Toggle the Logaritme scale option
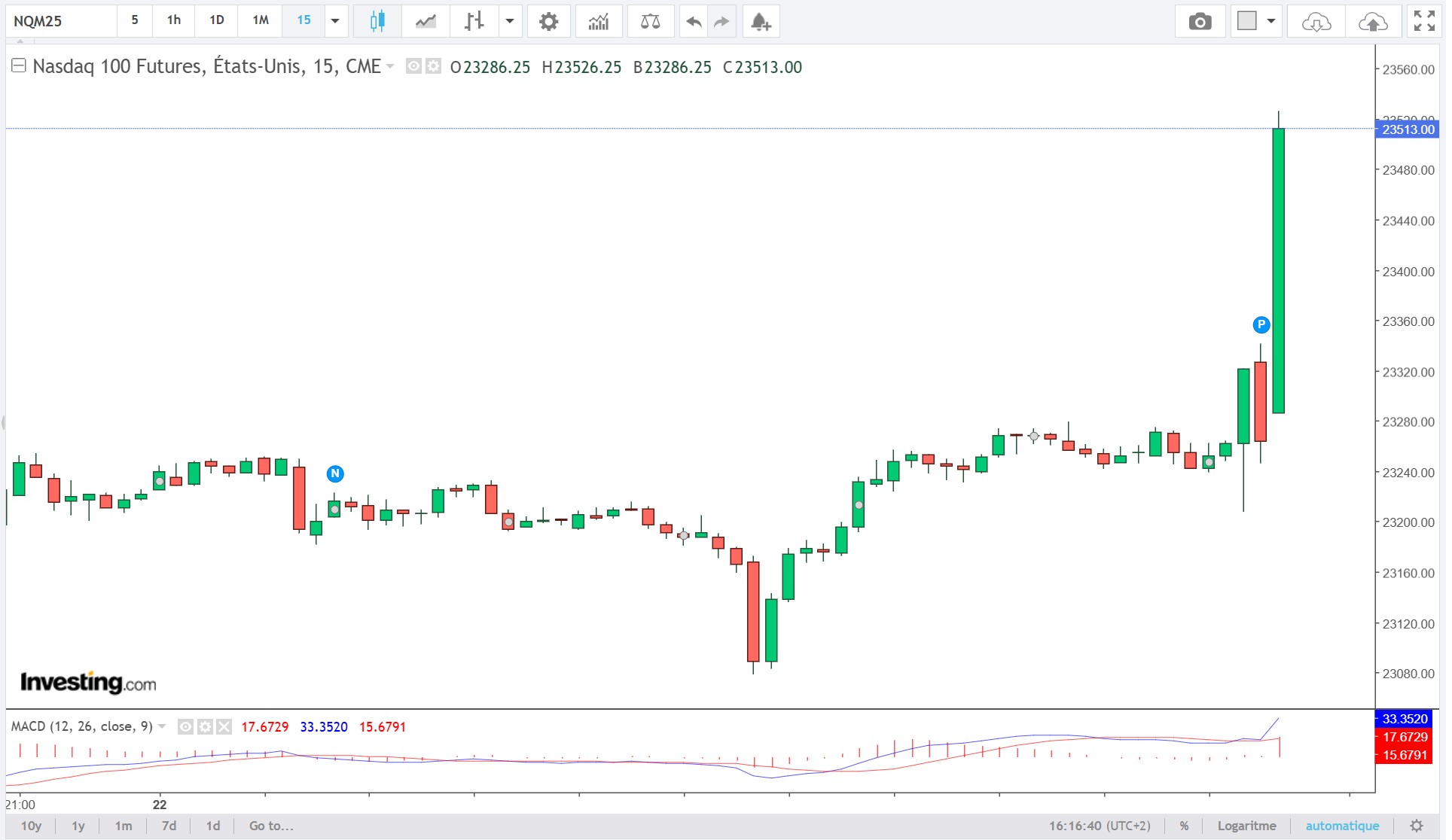This screenshot has width=1452, height=840. [1246, 826]
